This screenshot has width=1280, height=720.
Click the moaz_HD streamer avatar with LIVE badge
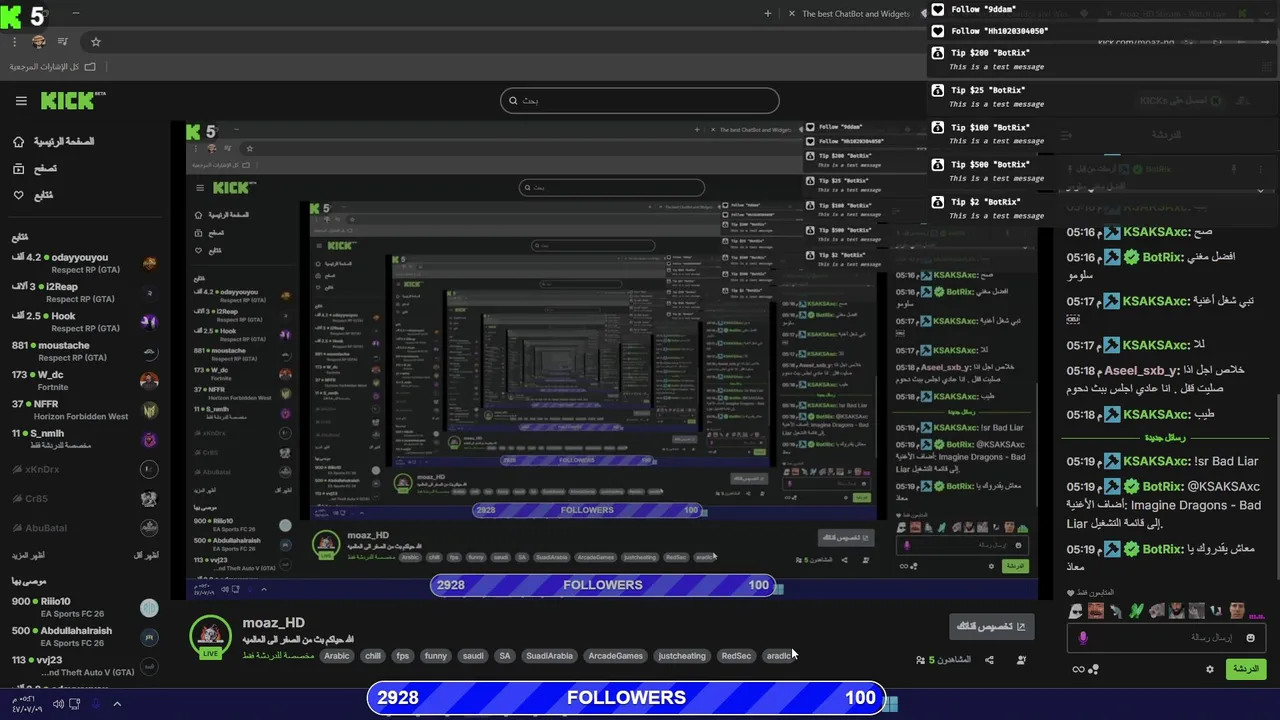[x=211, y=637]
